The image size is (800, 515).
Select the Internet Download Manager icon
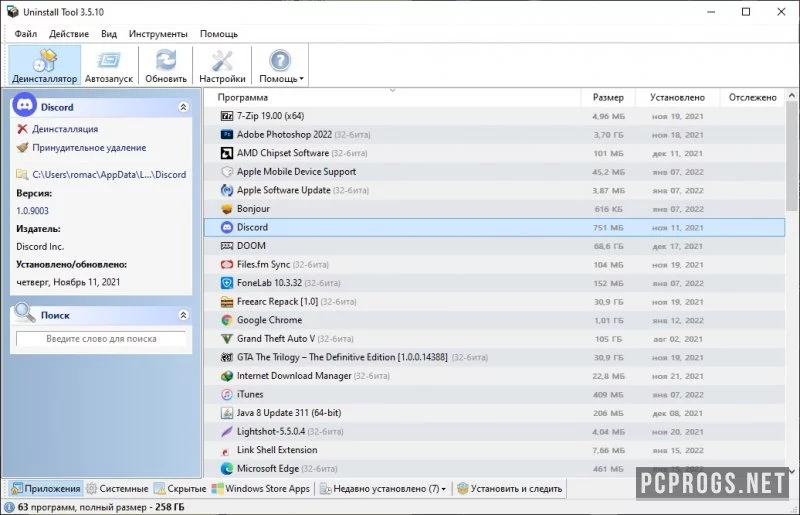pos(227,376)
